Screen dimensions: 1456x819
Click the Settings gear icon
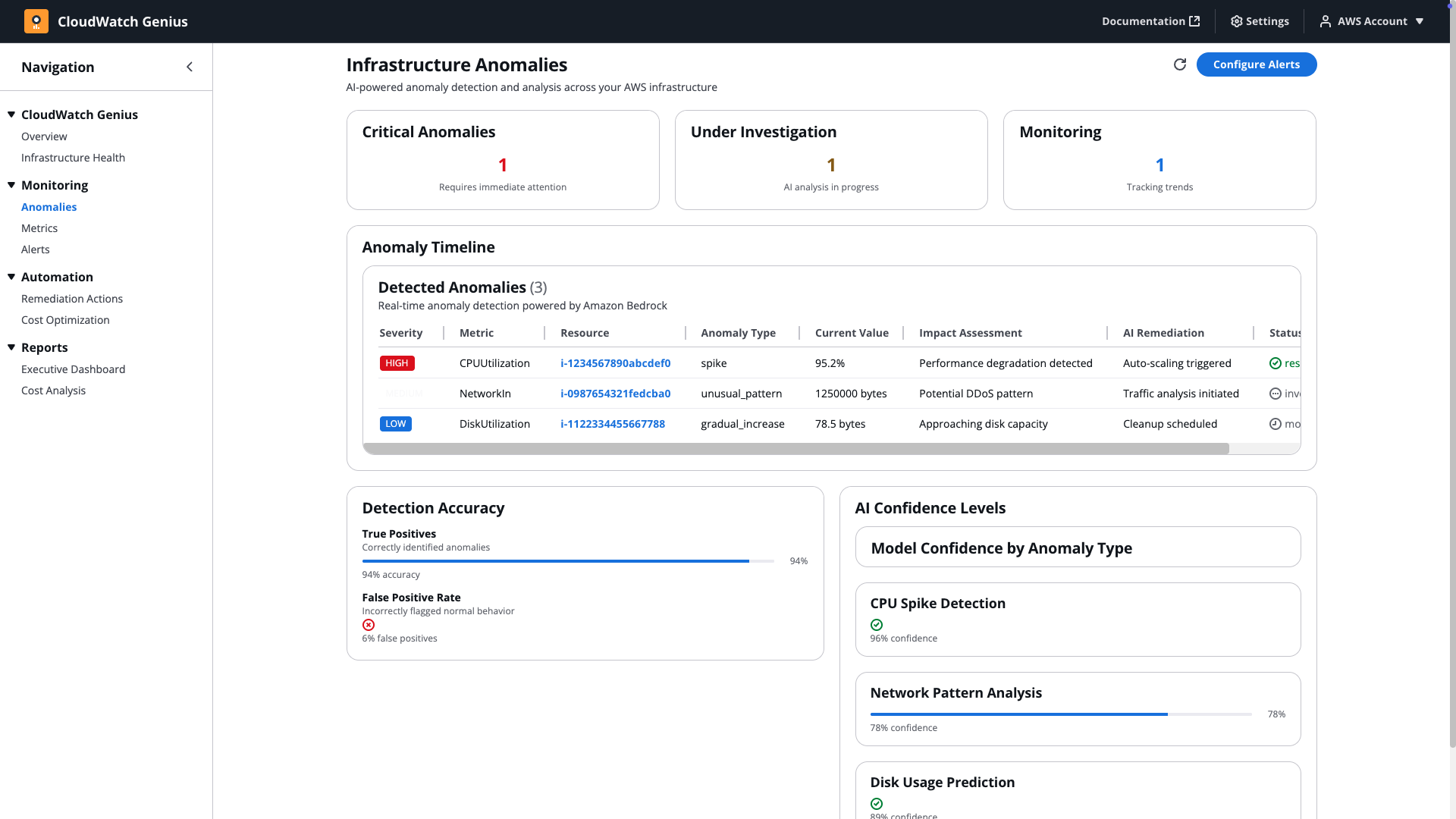[x=1236, y=21]
